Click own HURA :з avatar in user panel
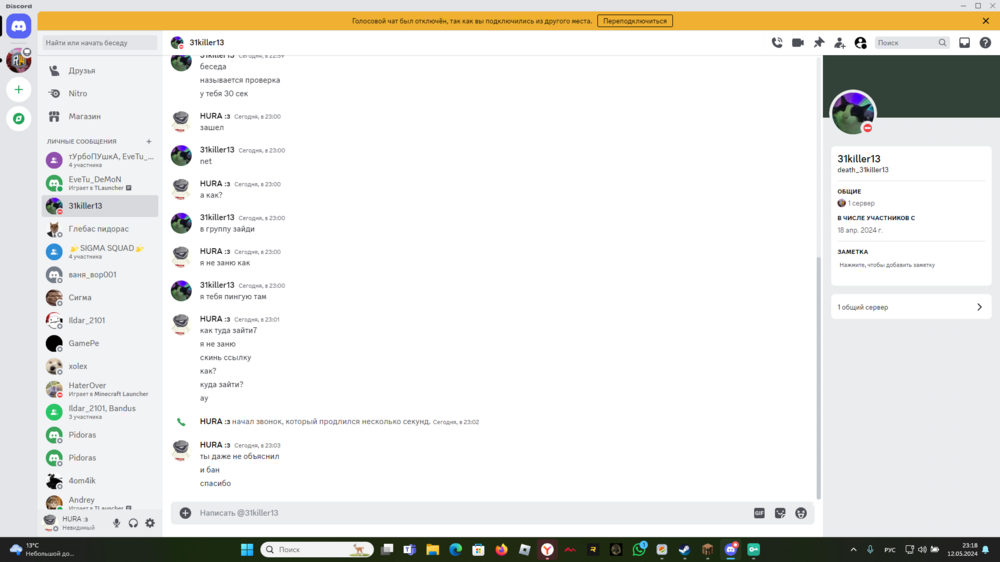 pyautogui.click(x=50, y=522)
